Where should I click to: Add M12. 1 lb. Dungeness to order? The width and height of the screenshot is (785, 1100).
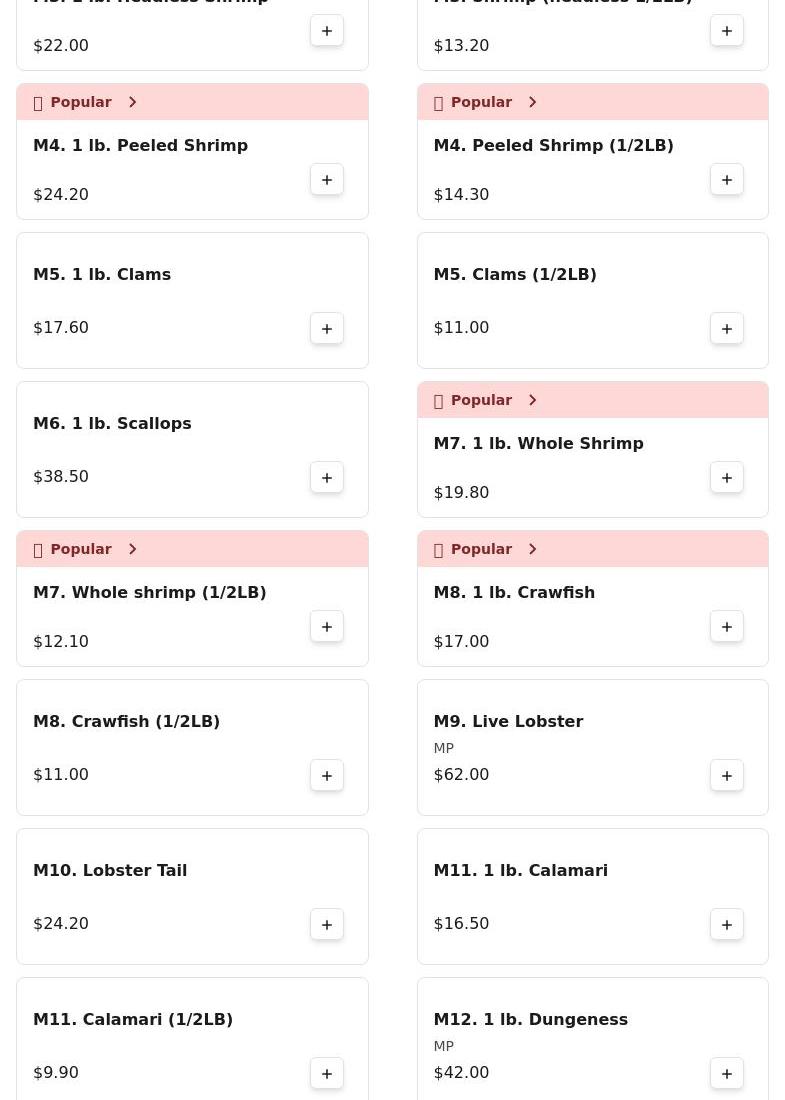[x=727, y=1074]
